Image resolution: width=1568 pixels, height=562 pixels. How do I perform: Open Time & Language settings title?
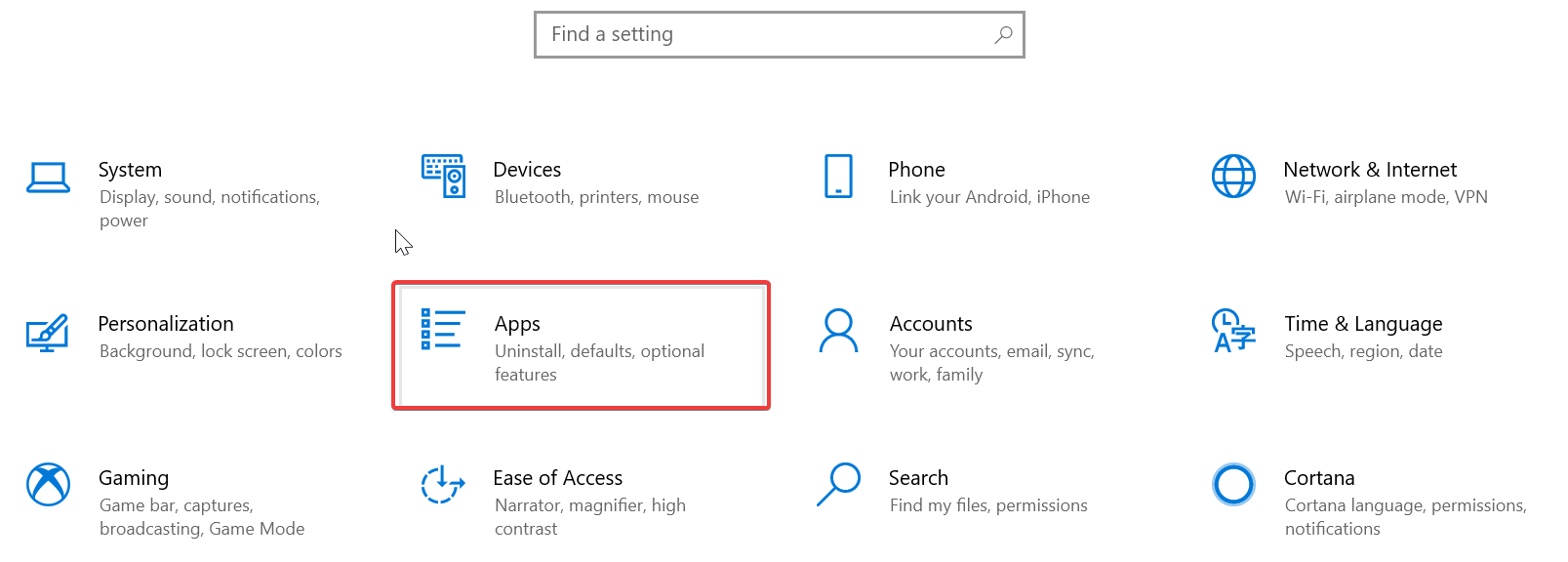[x=1363, y=324]
